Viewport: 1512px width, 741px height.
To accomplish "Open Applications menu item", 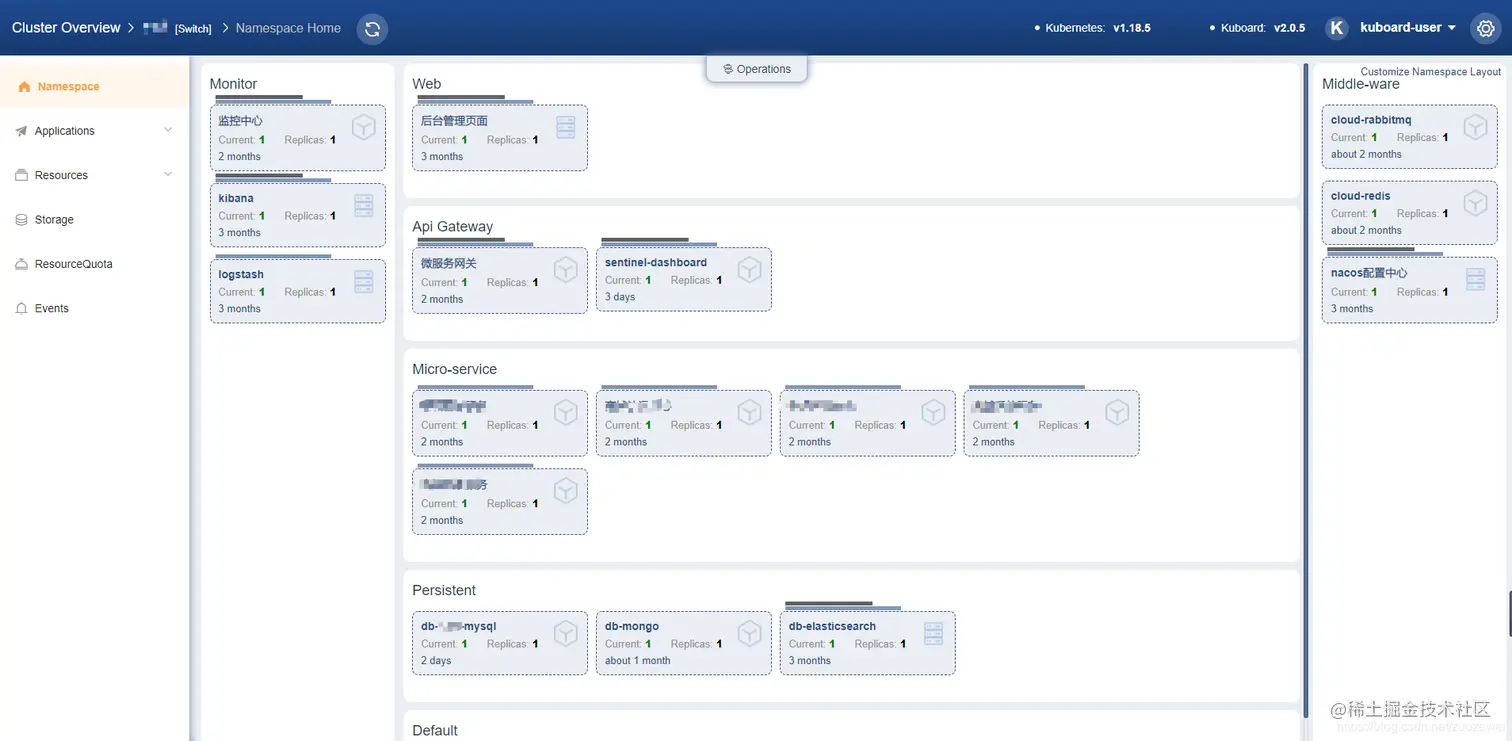I will [x=94, y=131].
